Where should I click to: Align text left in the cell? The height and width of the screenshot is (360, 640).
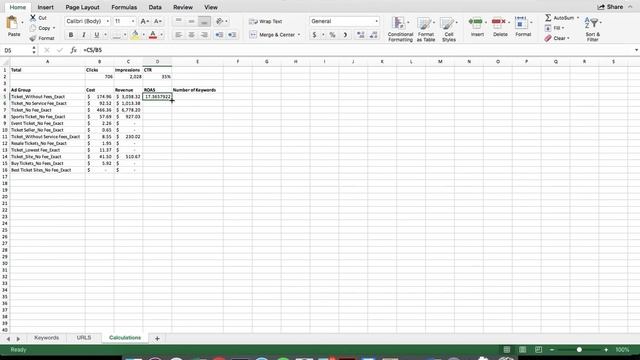click(x=178, y=35)
